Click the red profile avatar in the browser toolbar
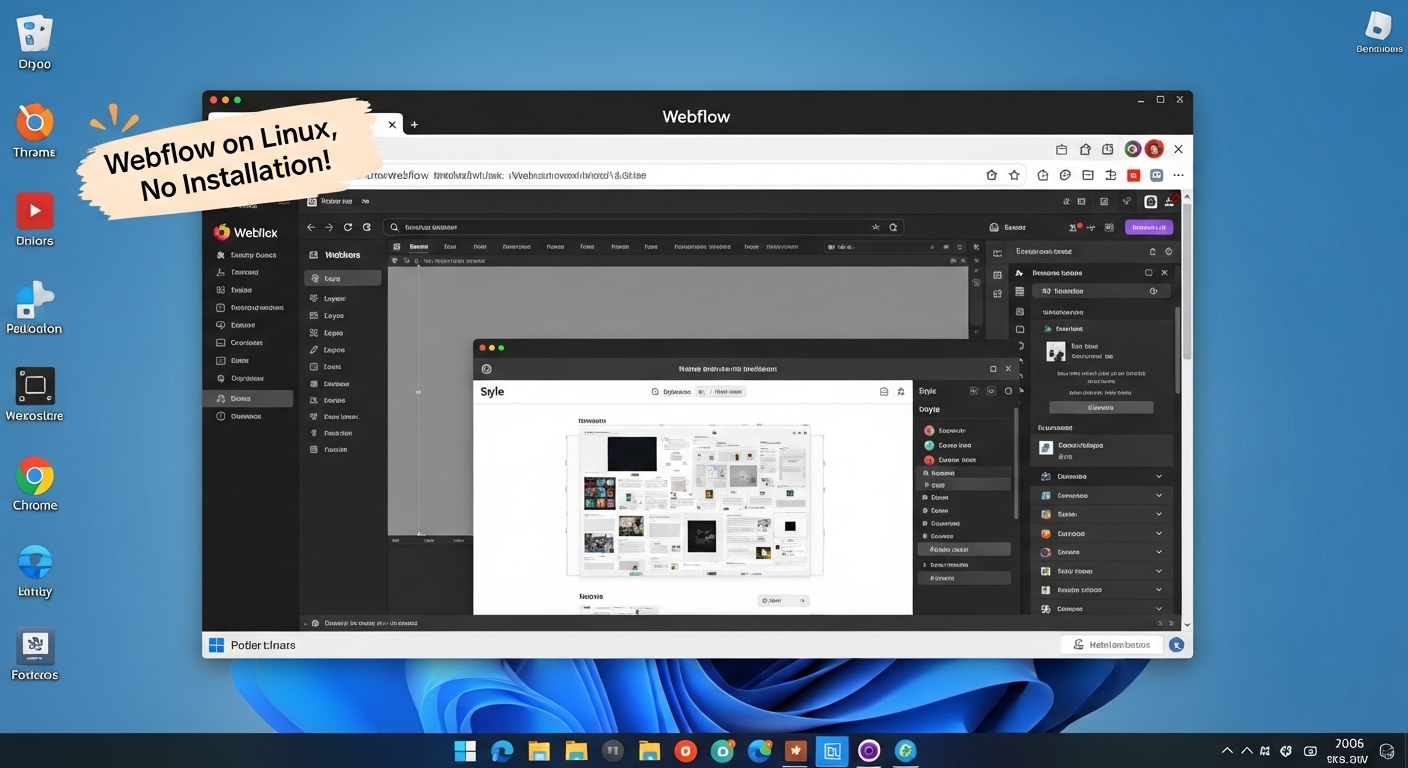Screen dimensions: 1408x768 [1154, 149]
